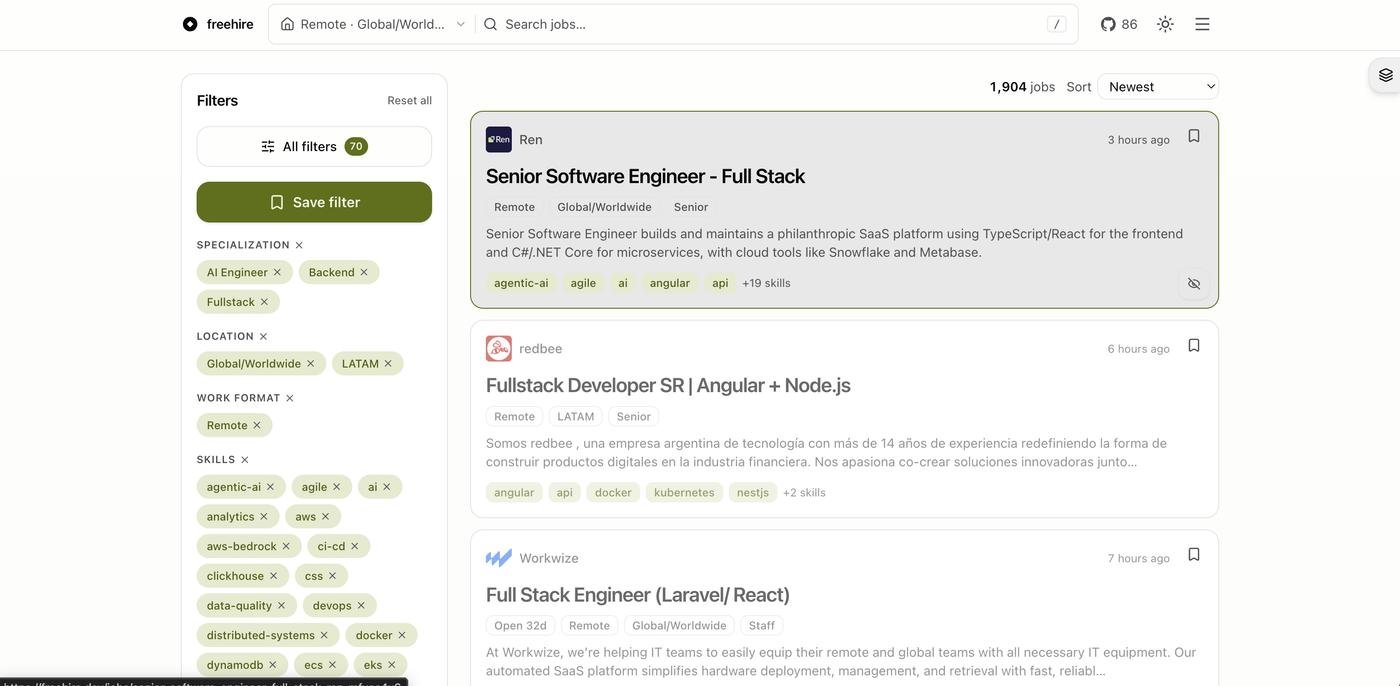
Task: Remove the ai skill chip in filters
Action: click(x=387, y=487)
